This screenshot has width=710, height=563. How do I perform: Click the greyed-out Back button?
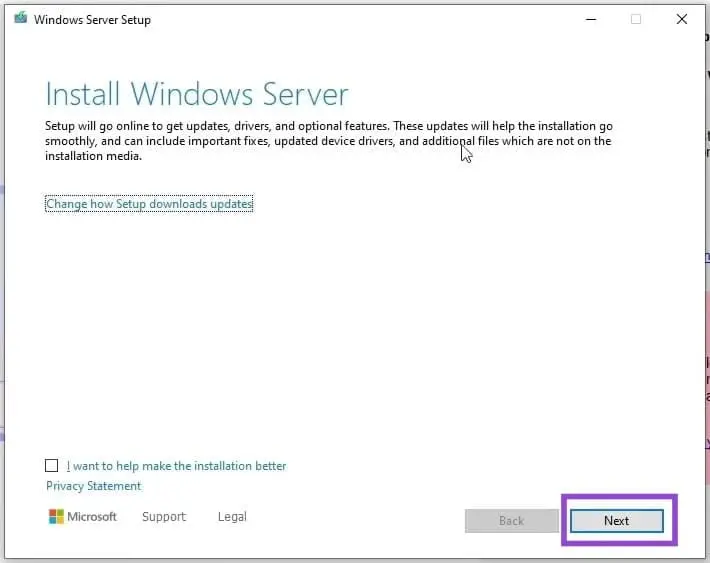(x=512, y=520)
